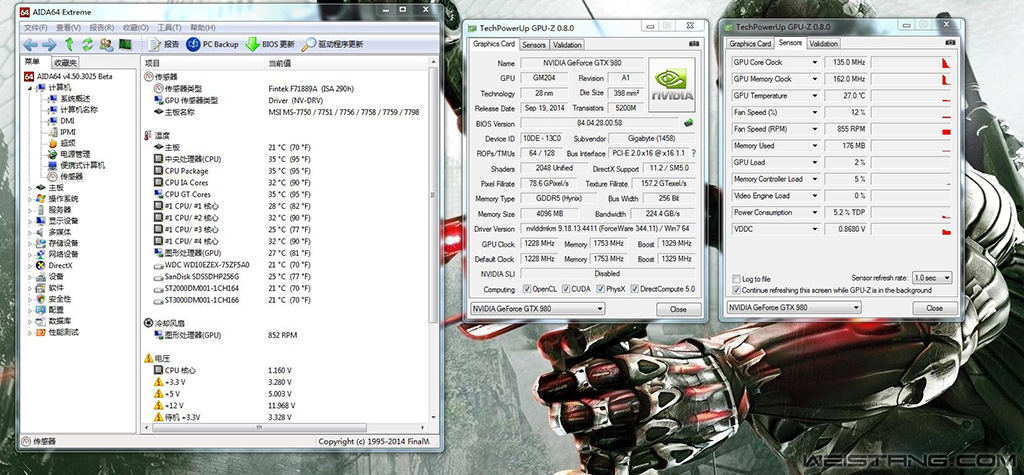Image resolution: width=1024 pixels, height=475 pixels.
Task: Open GPU Temperature sensor dropdown
Action: point(814,96)
